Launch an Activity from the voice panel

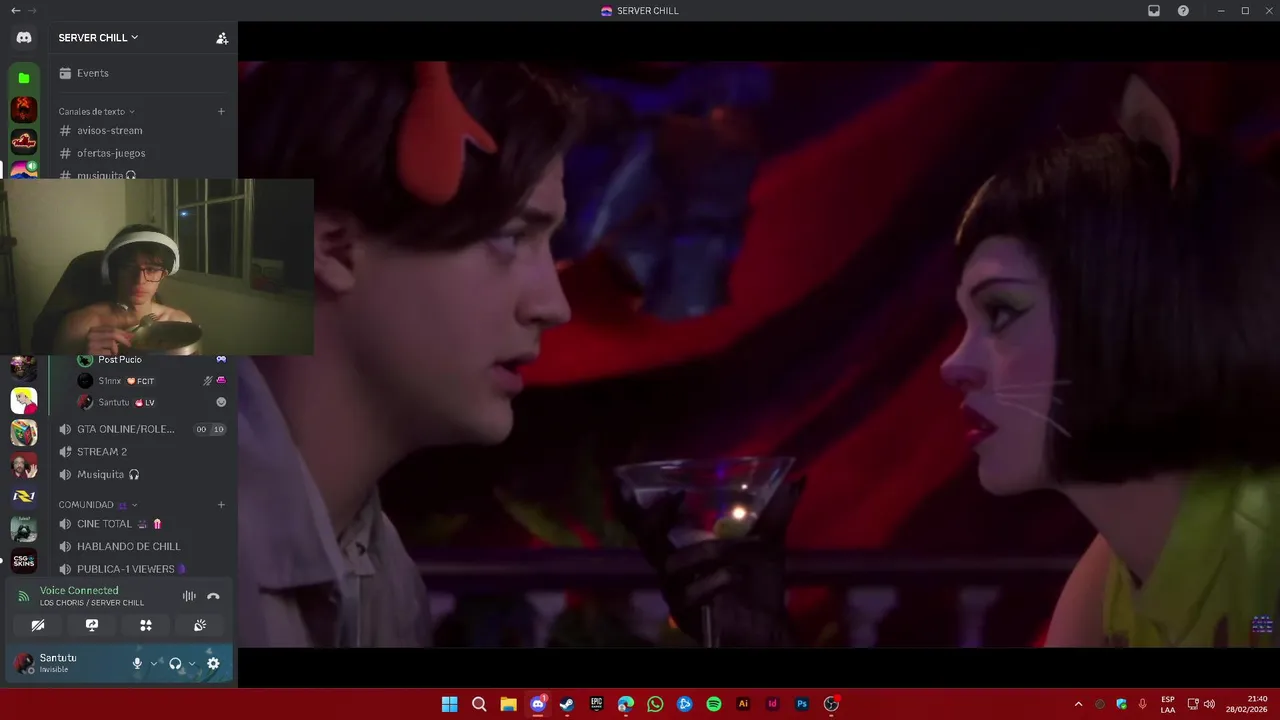point(146,625)
